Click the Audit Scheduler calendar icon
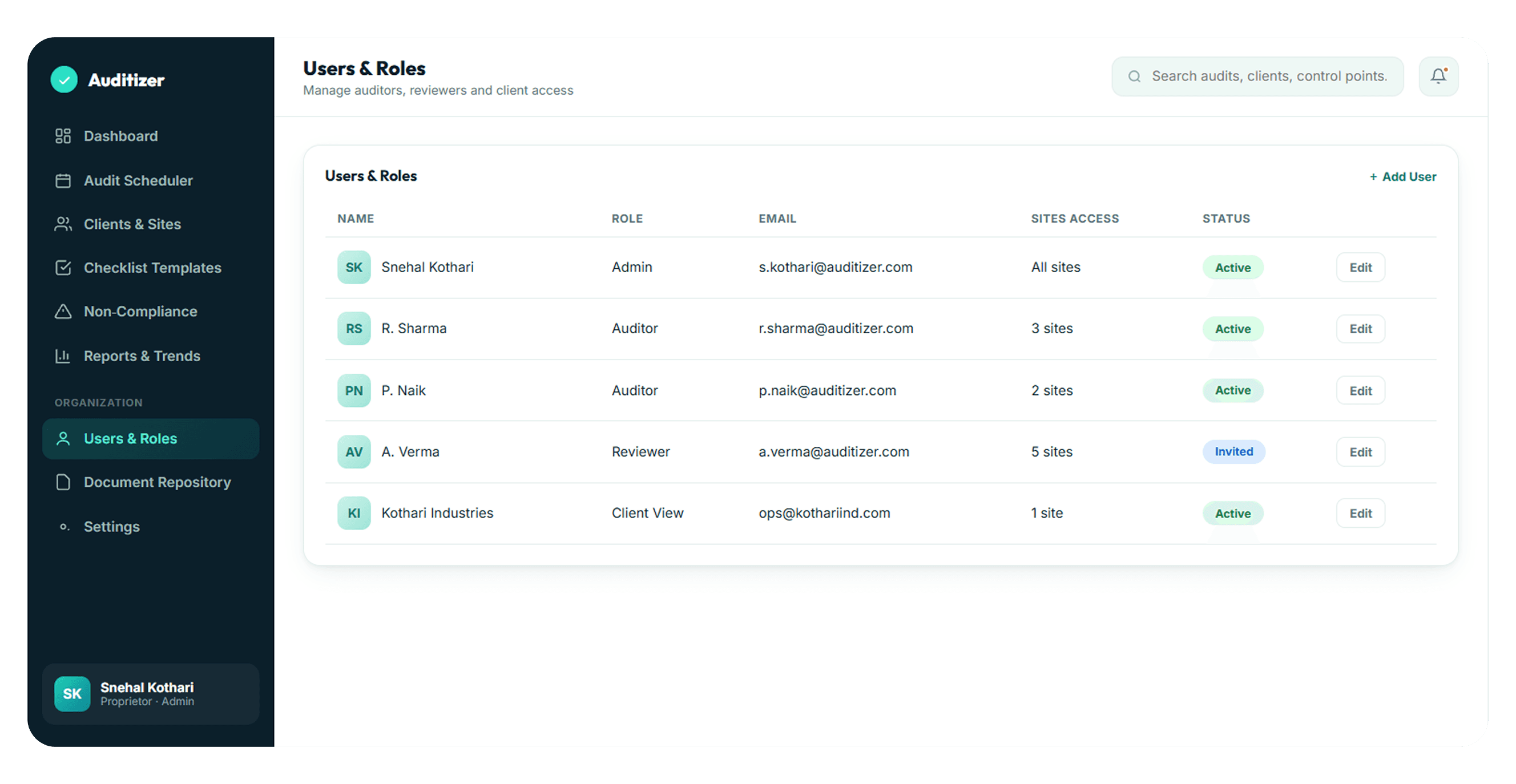1516x784 pixels. (x=63, y=180)
